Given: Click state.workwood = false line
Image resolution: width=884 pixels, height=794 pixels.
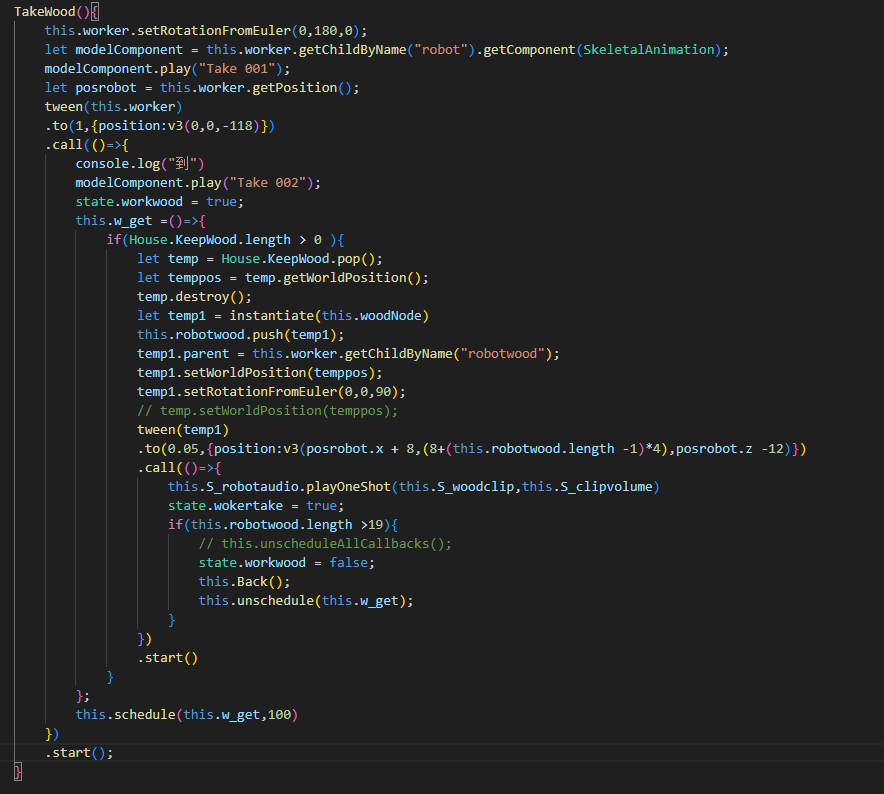Looking at the screenshot, I should [286, 563].
